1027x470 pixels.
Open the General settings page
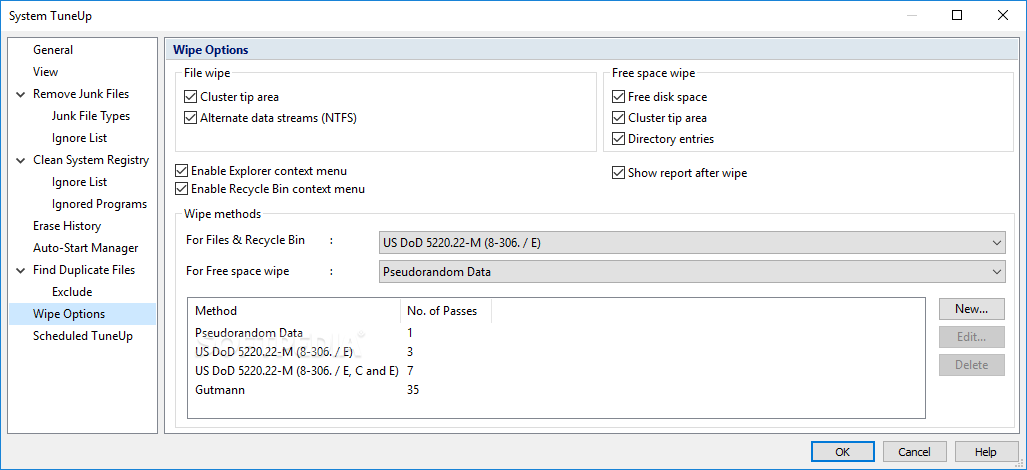coord(53,50)
